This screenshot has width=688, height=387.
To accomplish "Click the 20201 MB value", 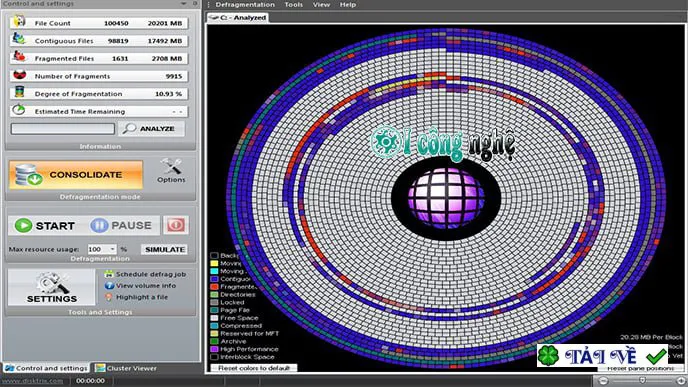I will (x=165, y=23).
